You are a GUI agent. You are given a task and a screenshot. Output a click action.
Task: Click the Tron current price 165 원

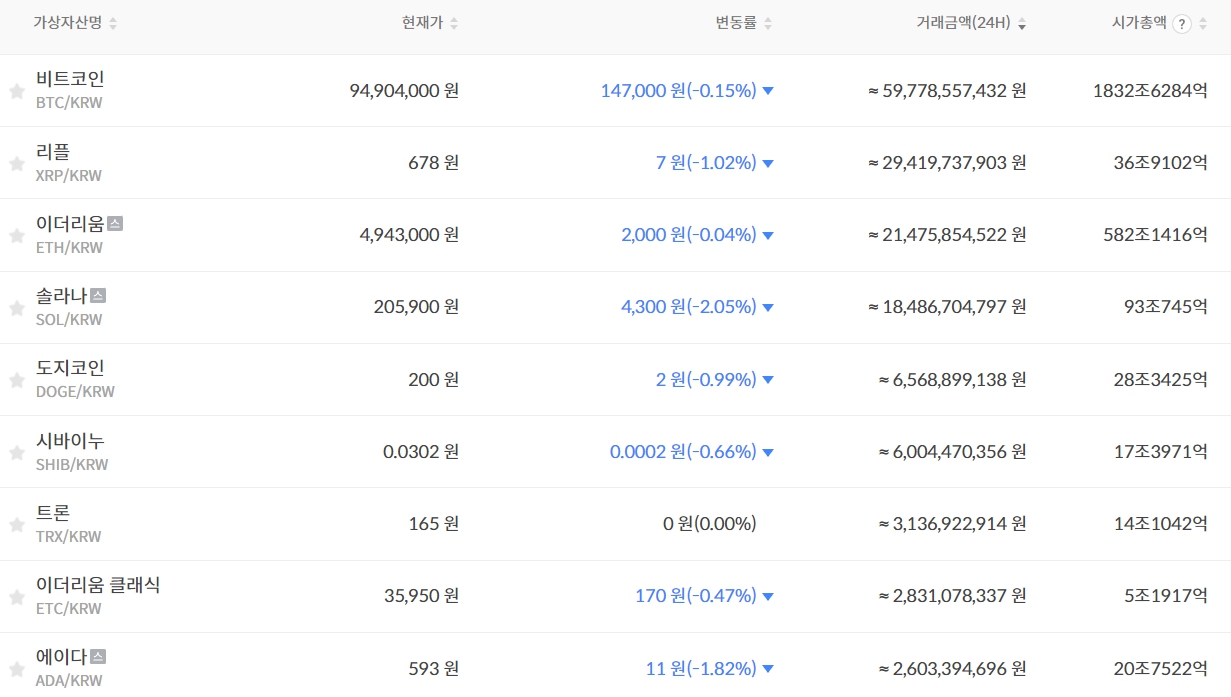433,524
